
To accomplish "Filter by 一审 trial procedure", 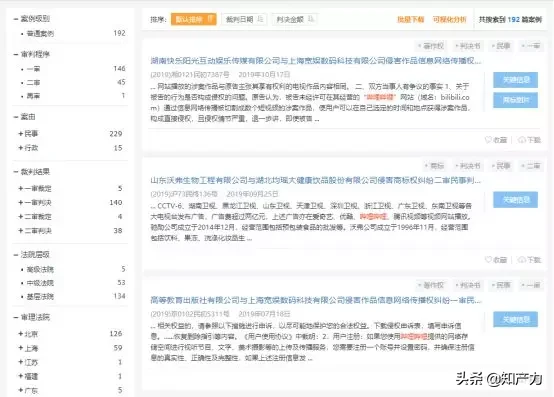I will 33,69.
